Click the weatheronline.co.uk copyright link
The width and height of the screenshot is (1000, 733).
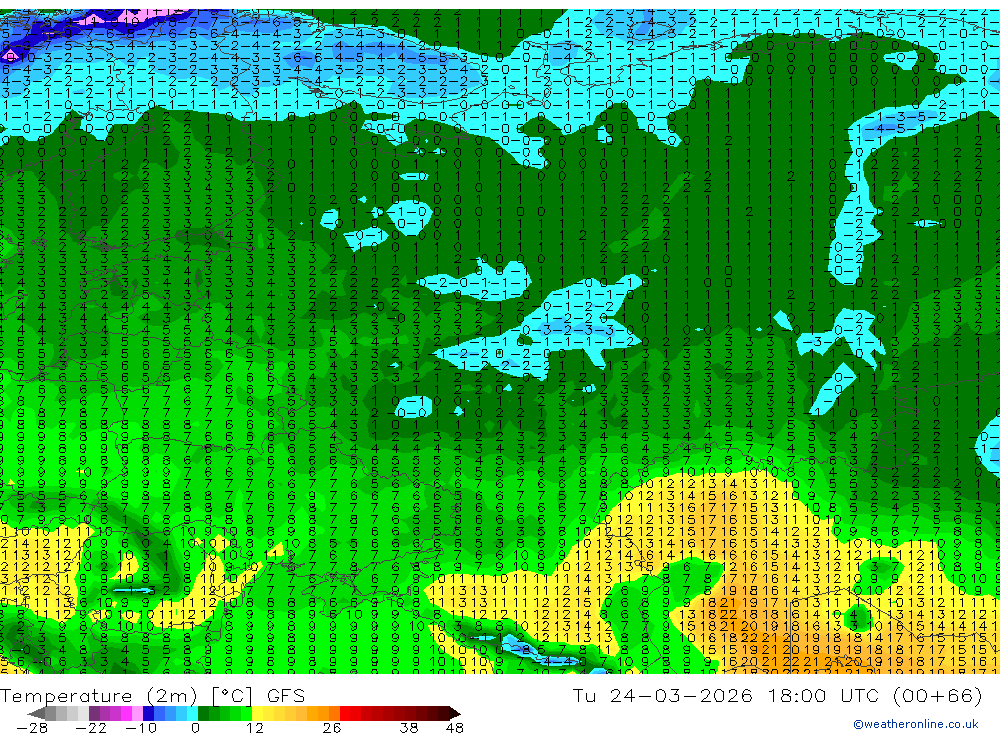coord(916,723)
